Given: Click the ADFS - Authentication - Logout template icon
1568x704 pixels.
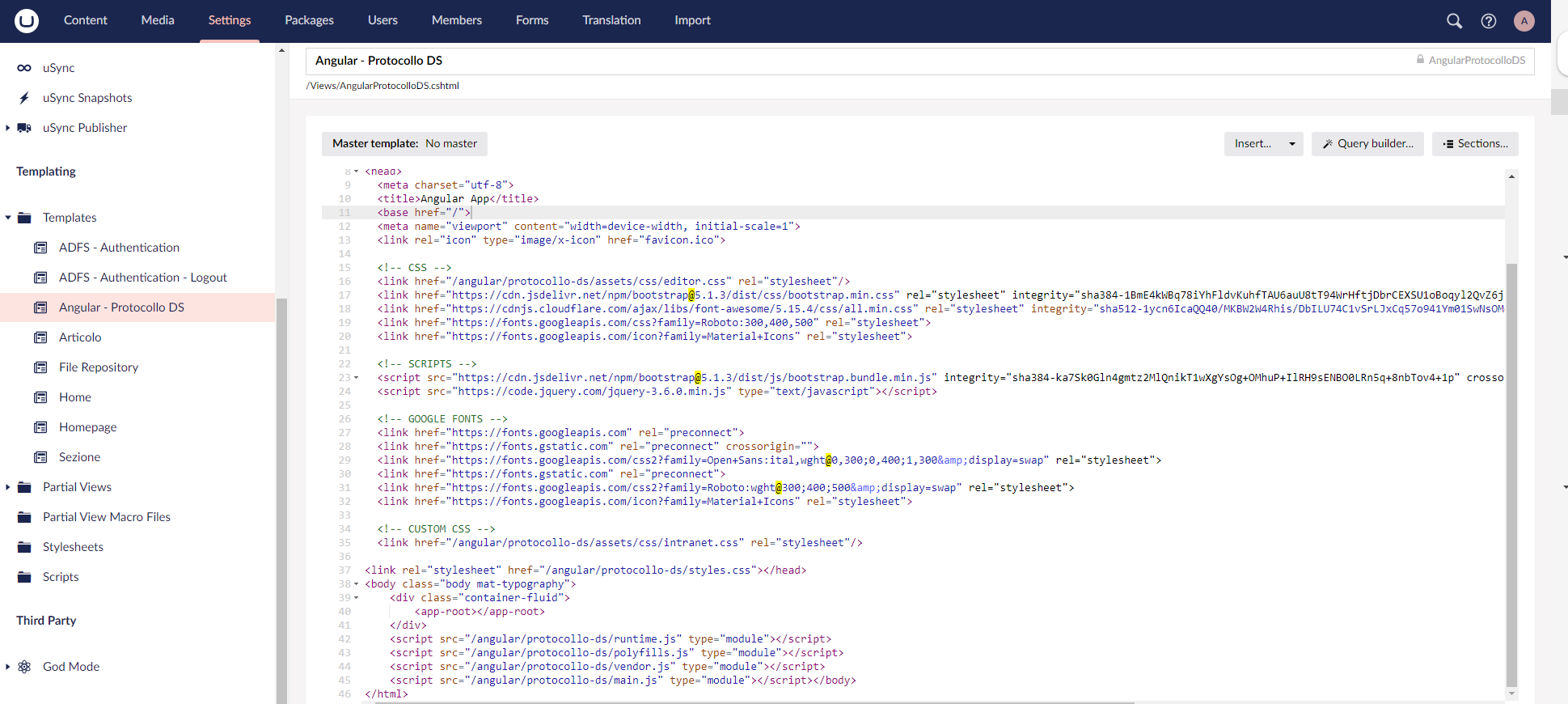Looking at the screenshot, I should tap(40, 278).
